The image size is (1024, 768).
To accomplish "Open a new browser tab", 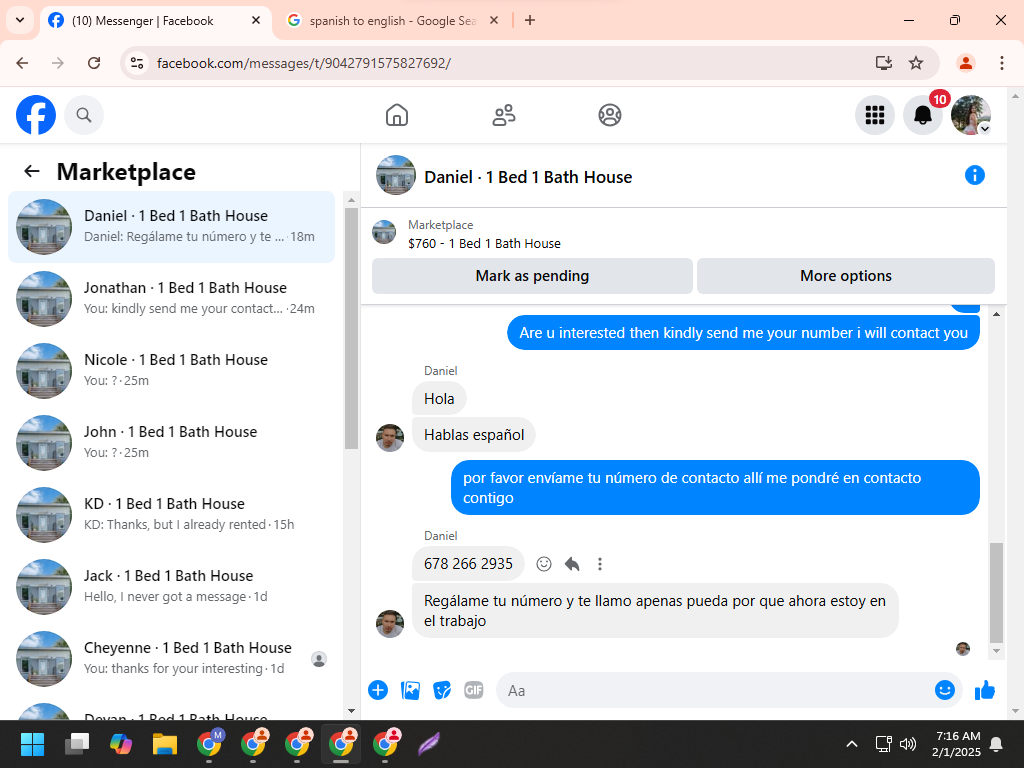I will pos(530,20).
